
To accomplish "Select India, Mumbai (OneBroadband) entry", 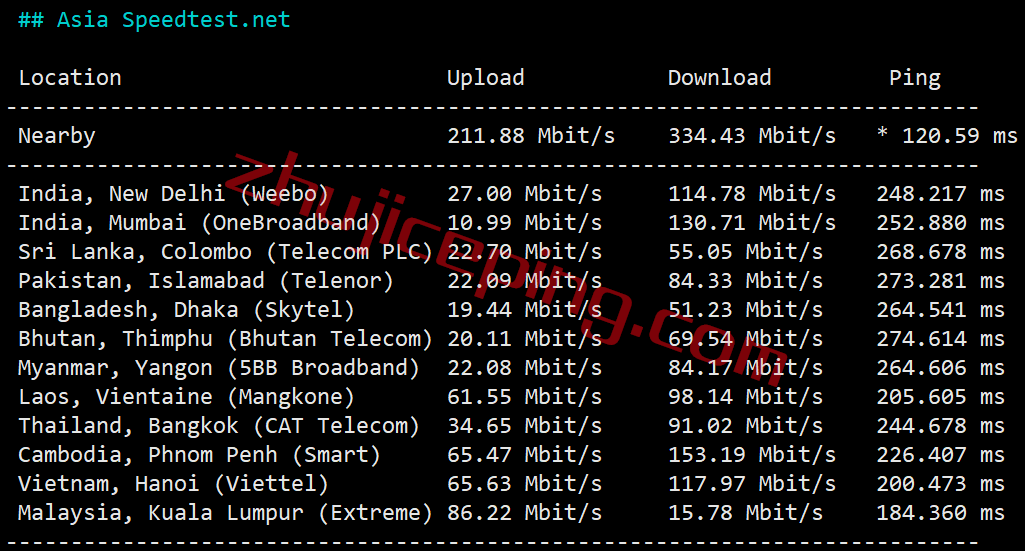I will click(x=200, y=223).
